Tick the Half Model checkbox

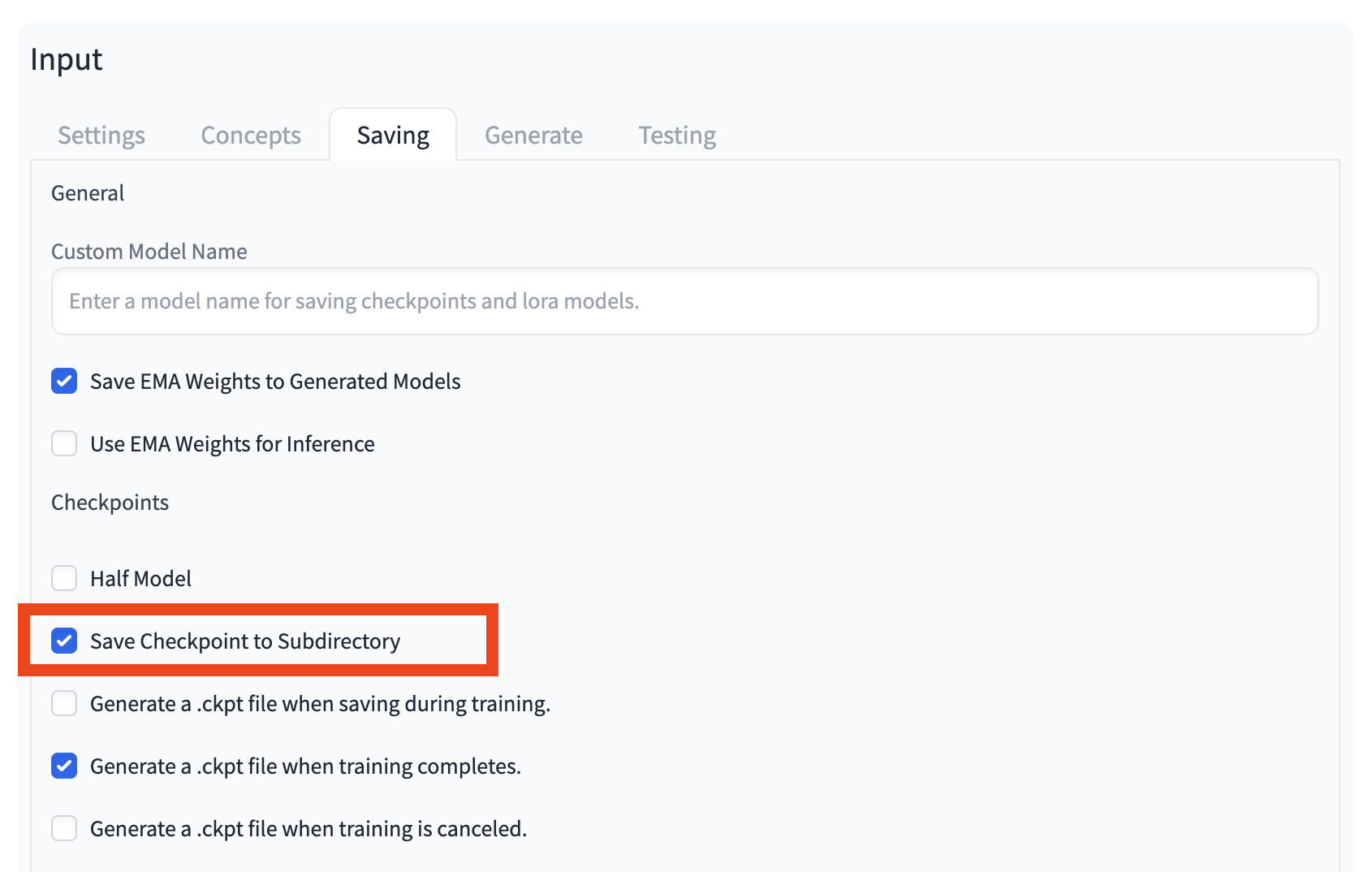(64, 579)
